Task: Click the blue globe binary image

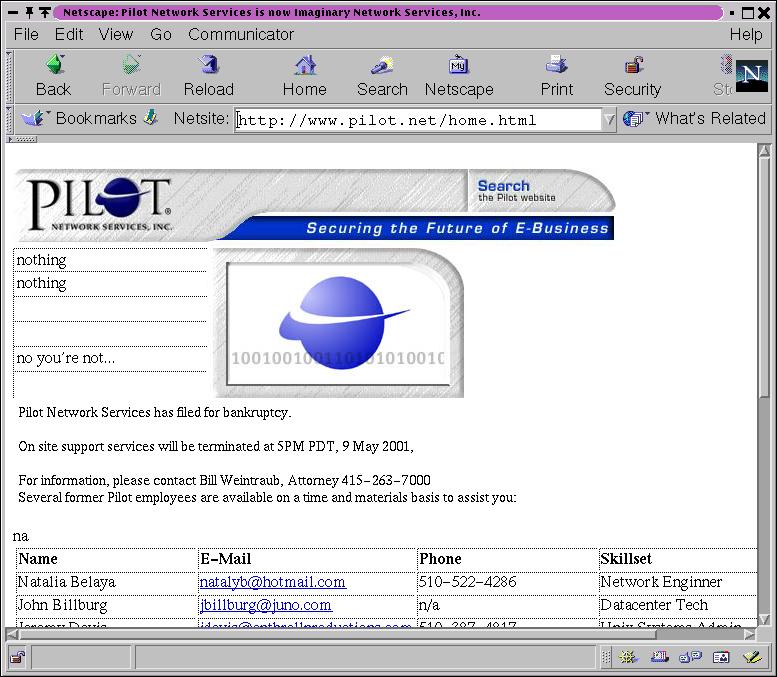Action: coord(338,323)
